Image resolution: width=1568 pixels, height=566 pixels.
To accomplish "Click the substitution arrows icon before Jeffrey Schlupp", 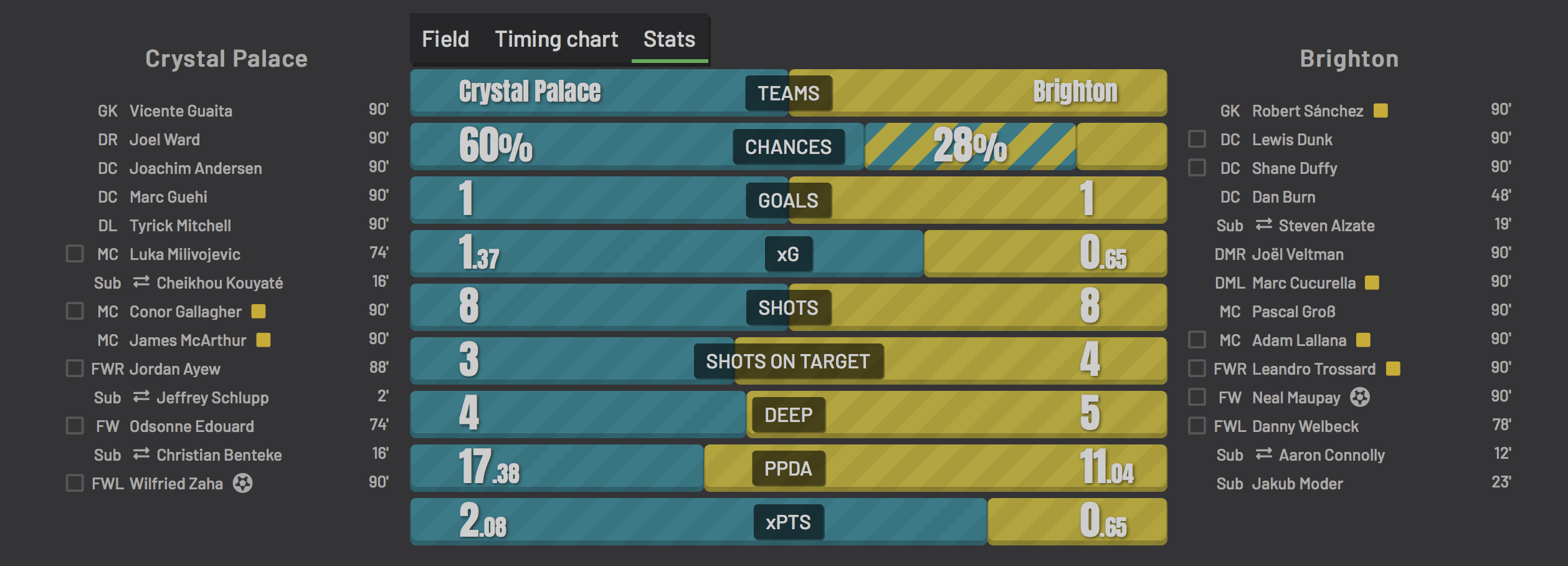I will [141, 397].
